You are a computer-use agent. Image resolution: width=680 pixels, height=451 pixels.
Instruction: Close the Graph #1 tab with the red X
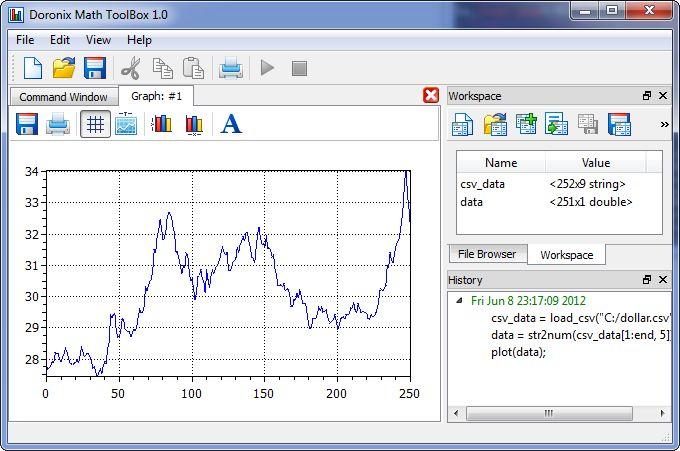coord(431,95)
